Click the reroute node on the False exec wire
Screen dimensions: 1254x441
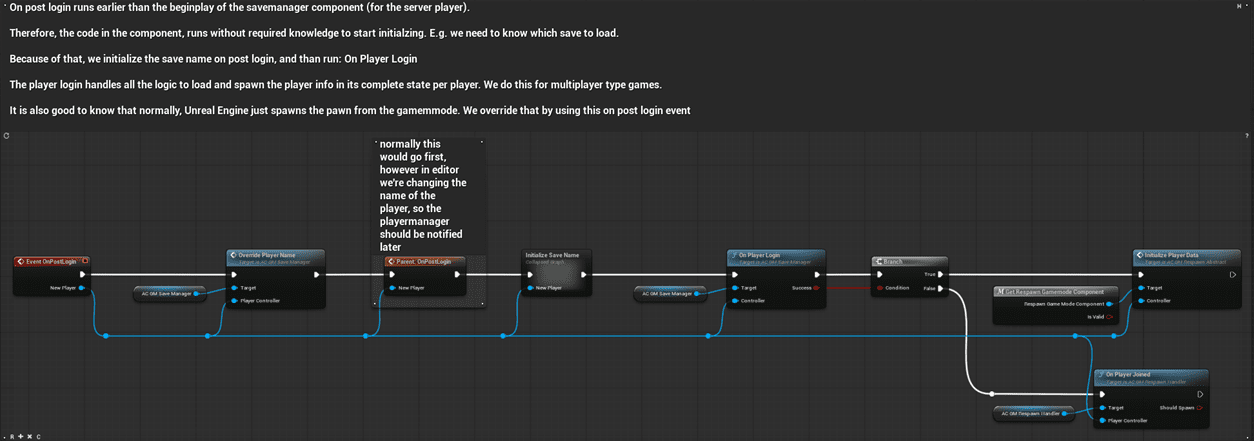[990, 394]
